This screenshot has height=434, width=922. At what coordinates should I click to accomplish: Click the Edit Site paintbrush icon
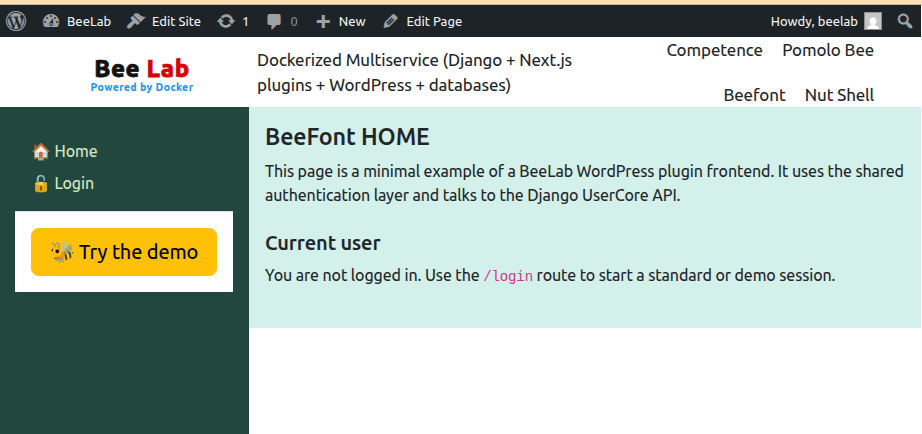coord(135,21)
